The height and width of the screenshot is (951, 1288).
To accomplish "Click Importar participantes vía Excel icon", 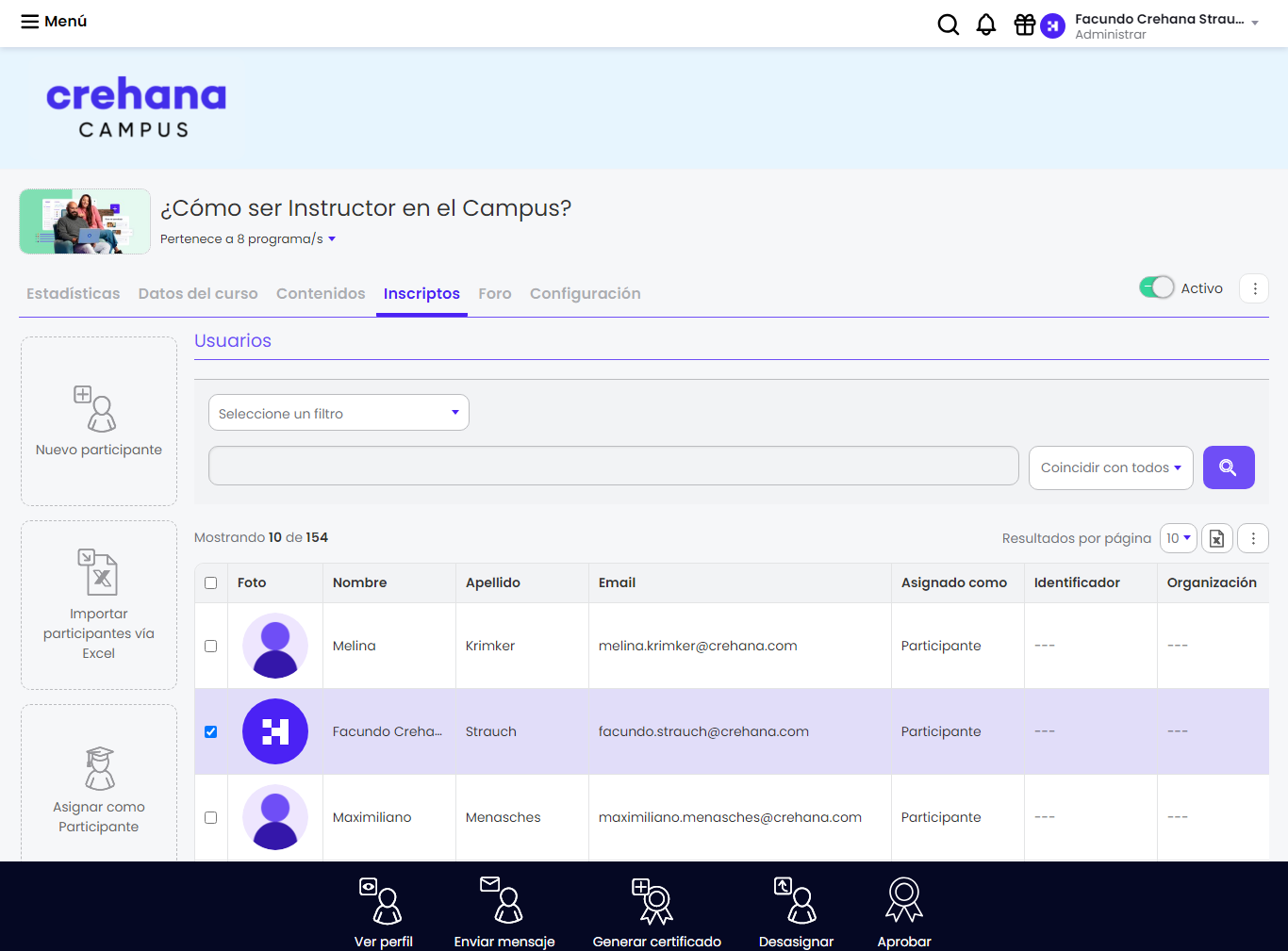I will point(97,572).
